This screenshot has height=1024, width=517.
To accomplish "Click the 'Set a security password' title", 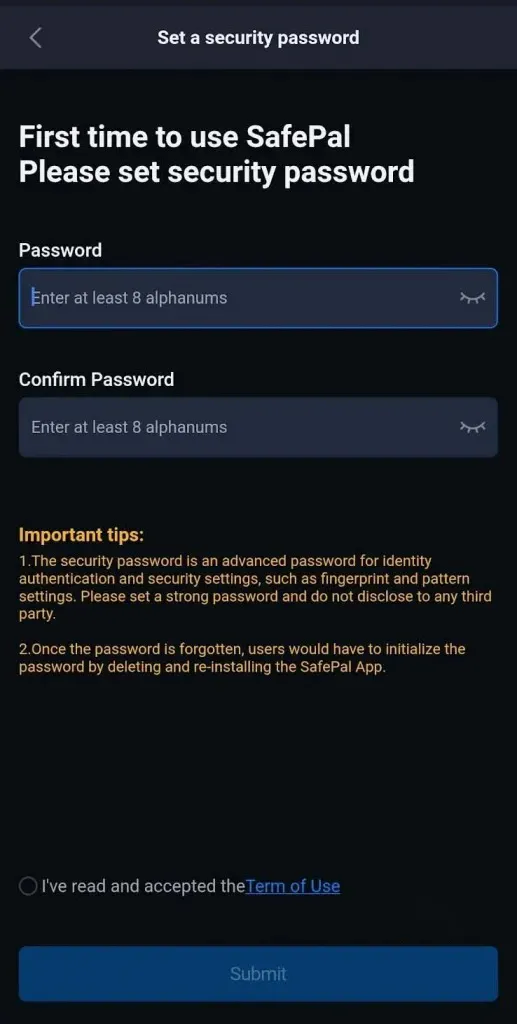I will click(x=258, y=37).
